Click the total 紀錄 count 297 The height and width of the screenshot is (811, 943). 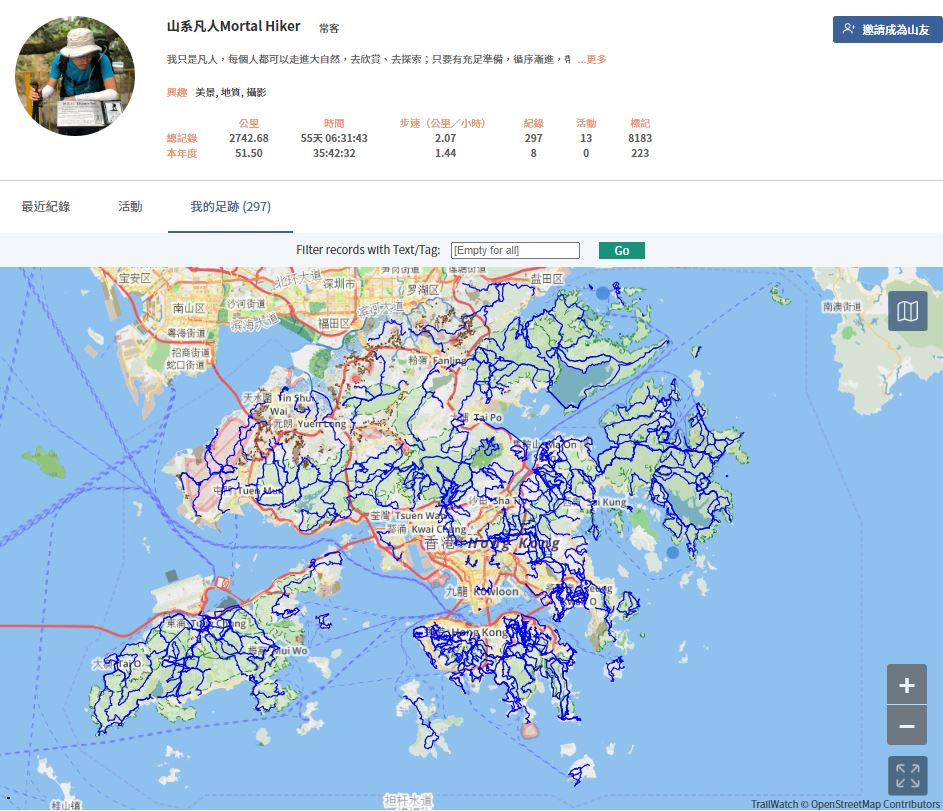tap(533, 138)
